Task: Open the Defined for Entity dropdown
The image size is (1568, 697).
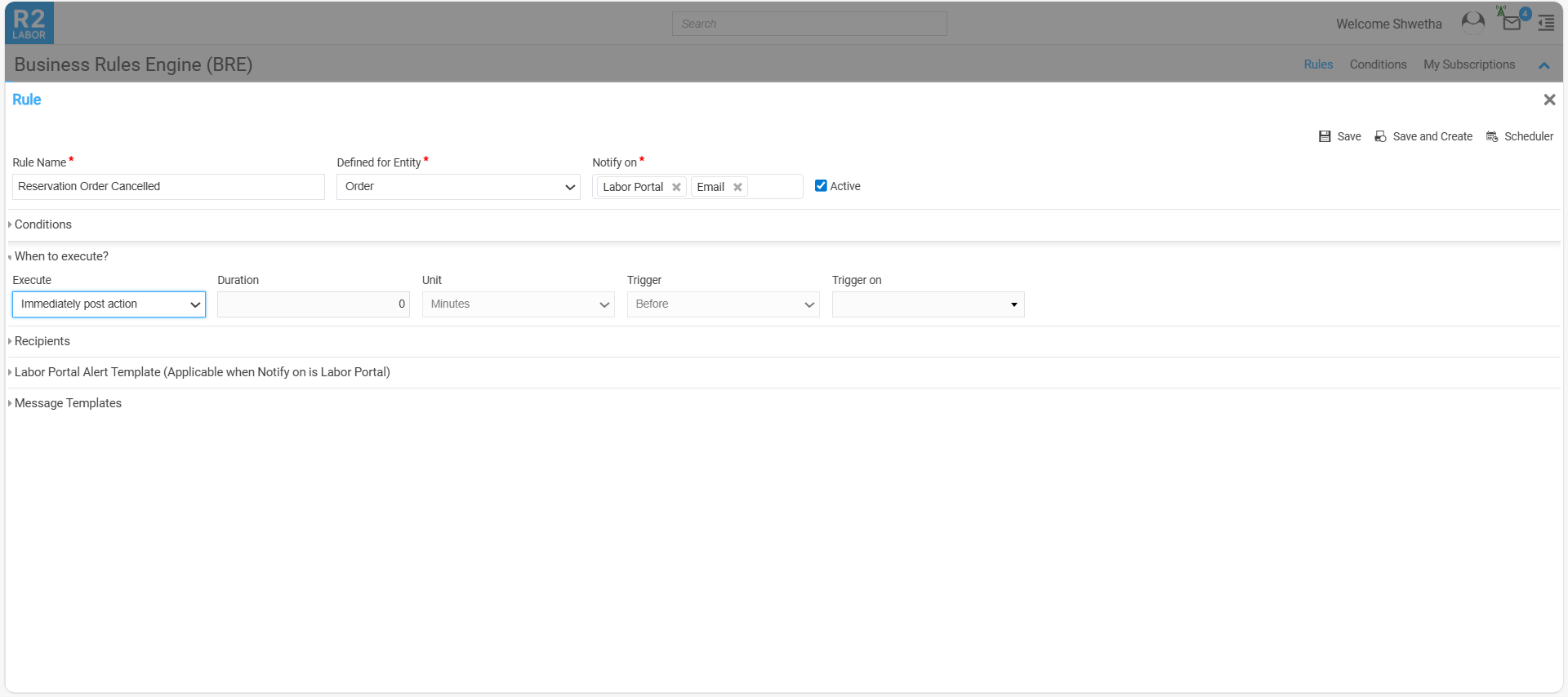Action: pyautogui.click(x=458, y=187)
